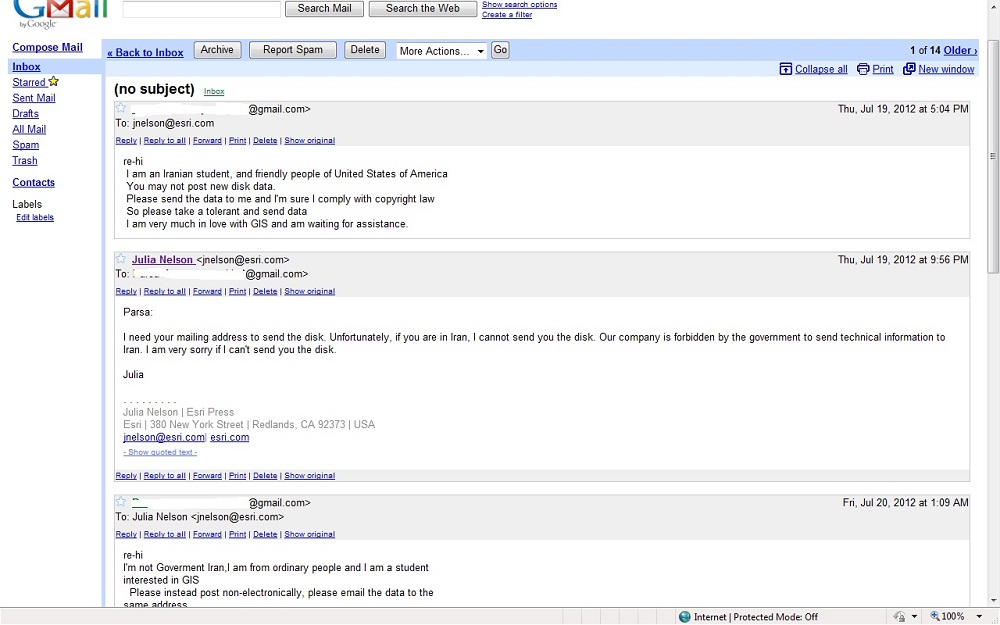The width and height of the screenshot is (1000, 625).
Task: Click into the mail search text box
Action: coord(201,9)
